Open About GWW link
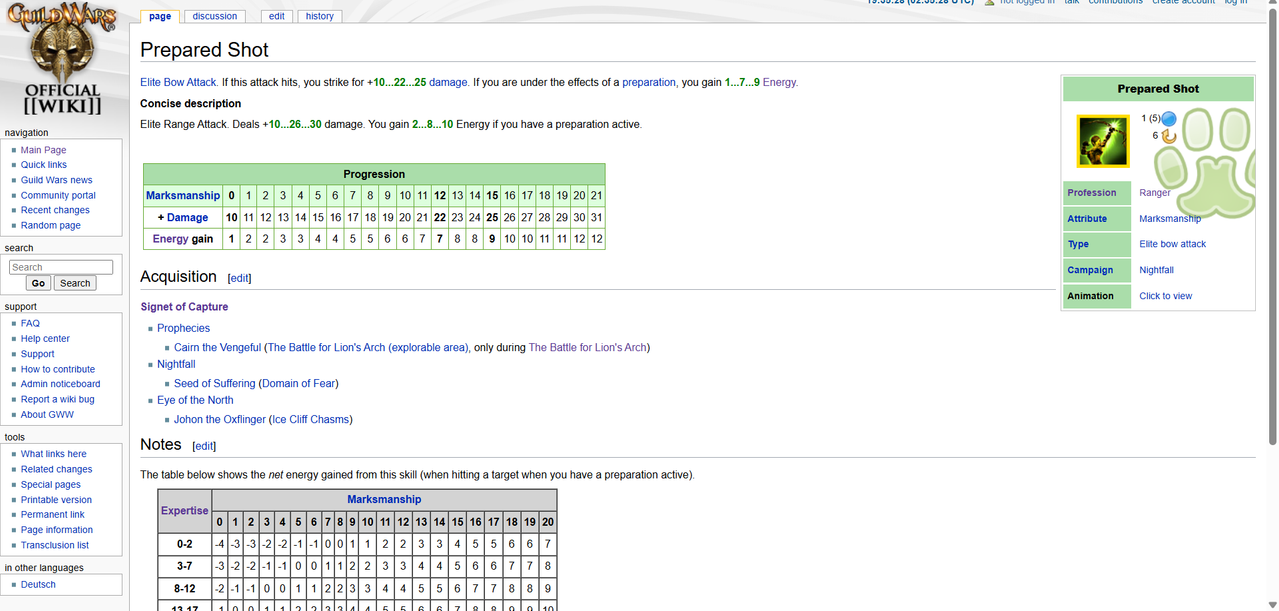 coord(47,414)
